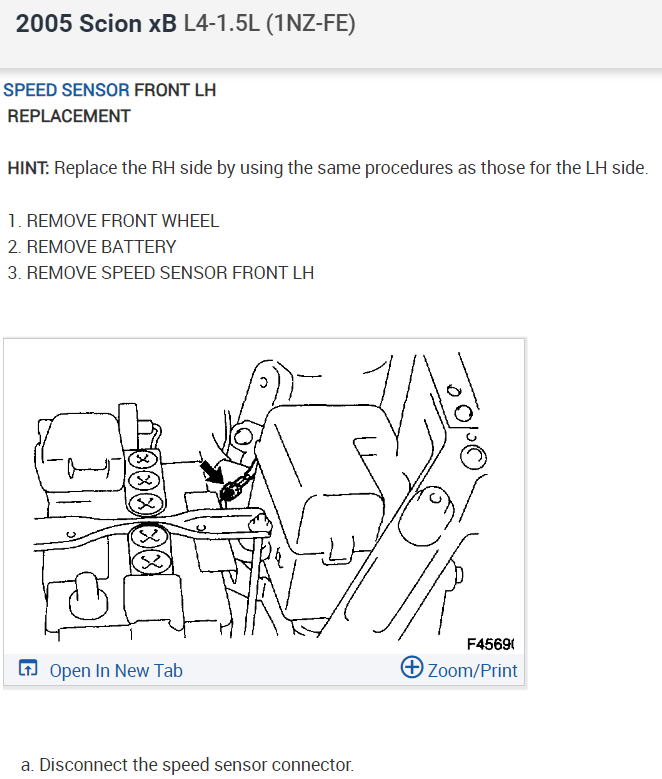Viewport: 662px width, 779px height.
Task: Click the REPLACEMENT subheading
Action: pos(69,116)
